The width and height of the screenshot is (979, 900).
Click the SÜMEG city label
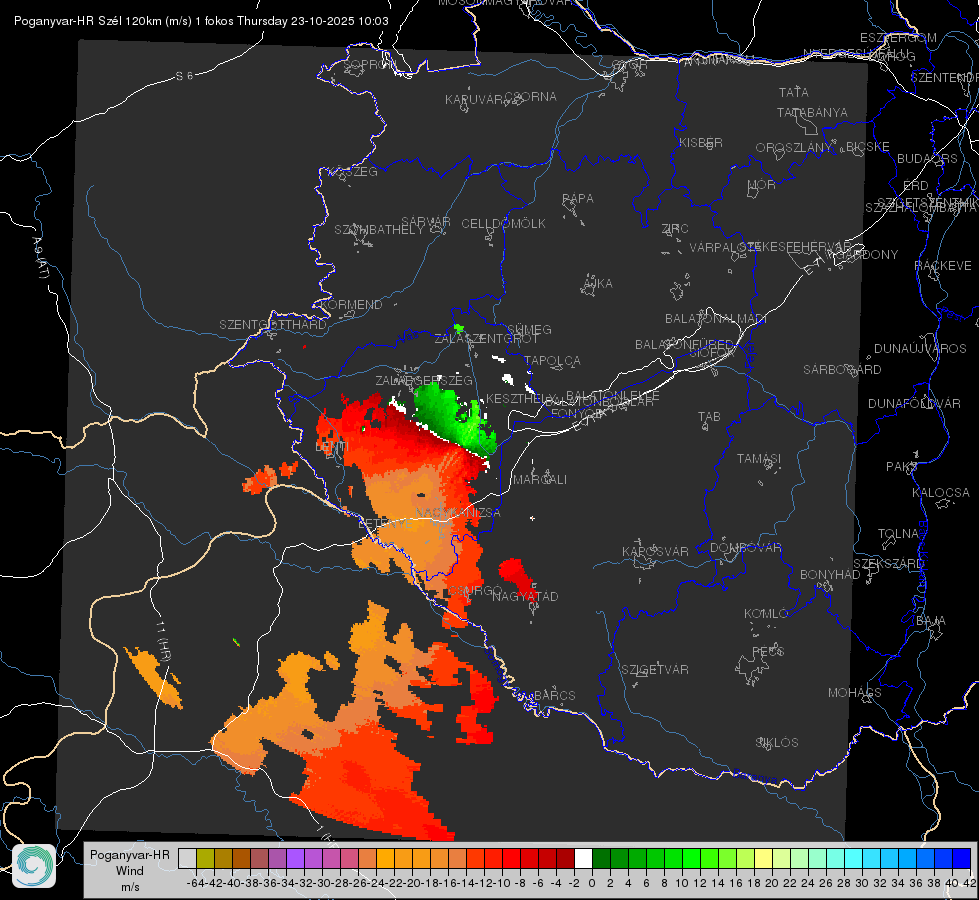(529, 330)
